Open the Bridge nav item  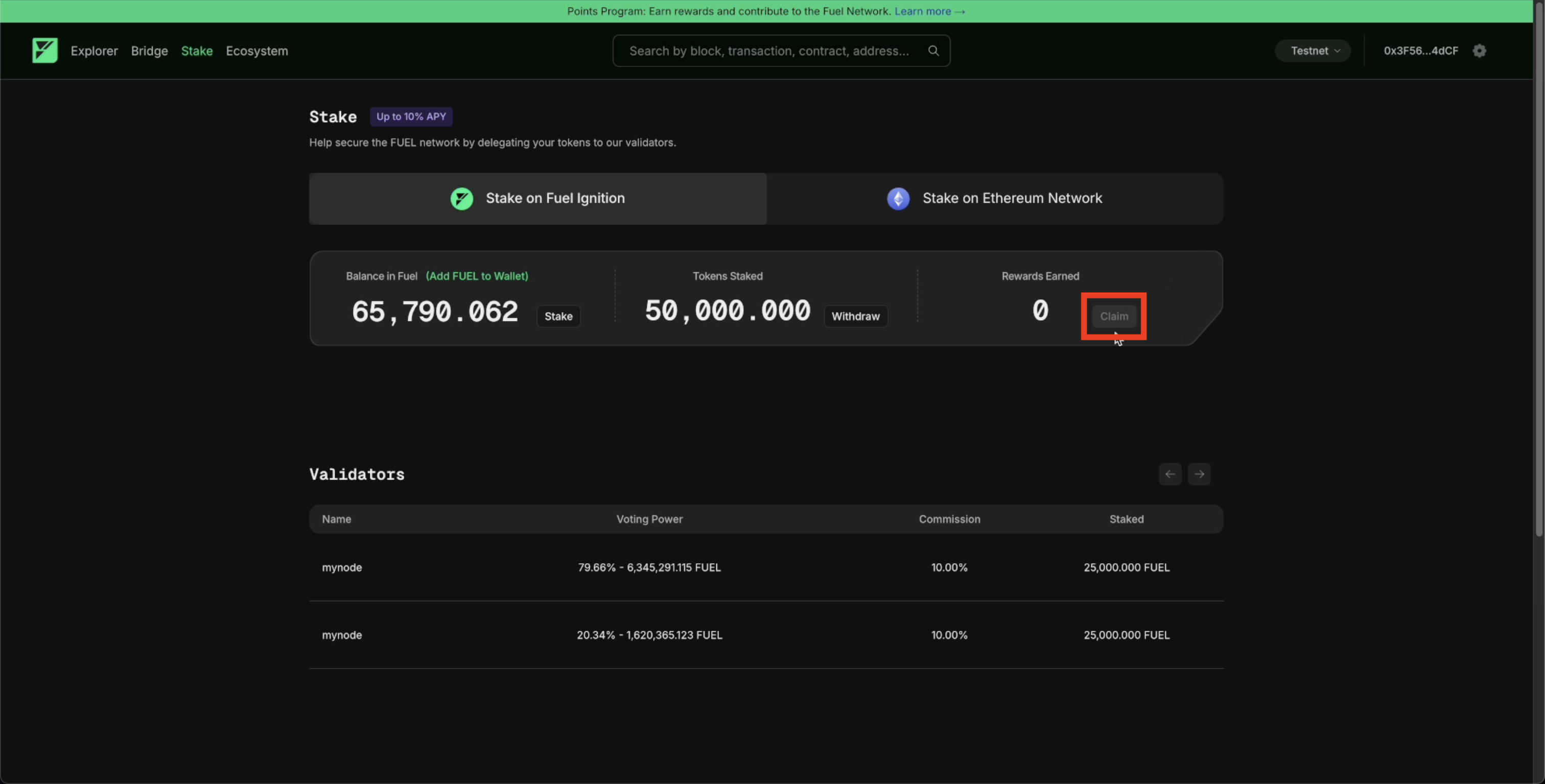point(149,51)
